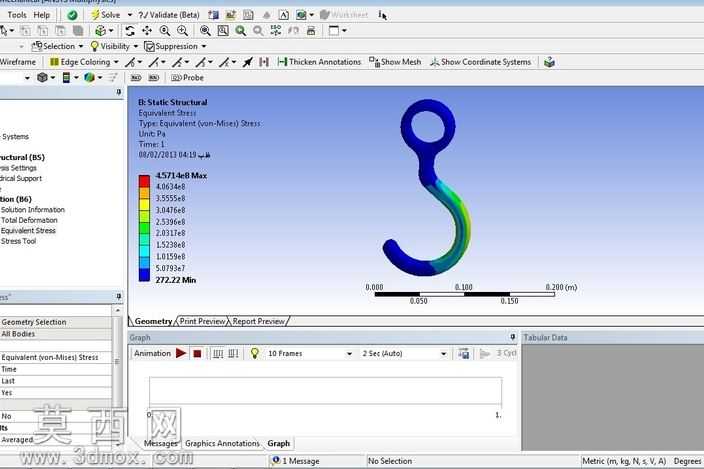Image resolution: width=704 pixels, height=469 pixels.
Task: Toggle Thicken Annotations
Action: pyautogui.click(x=319, y=62)
